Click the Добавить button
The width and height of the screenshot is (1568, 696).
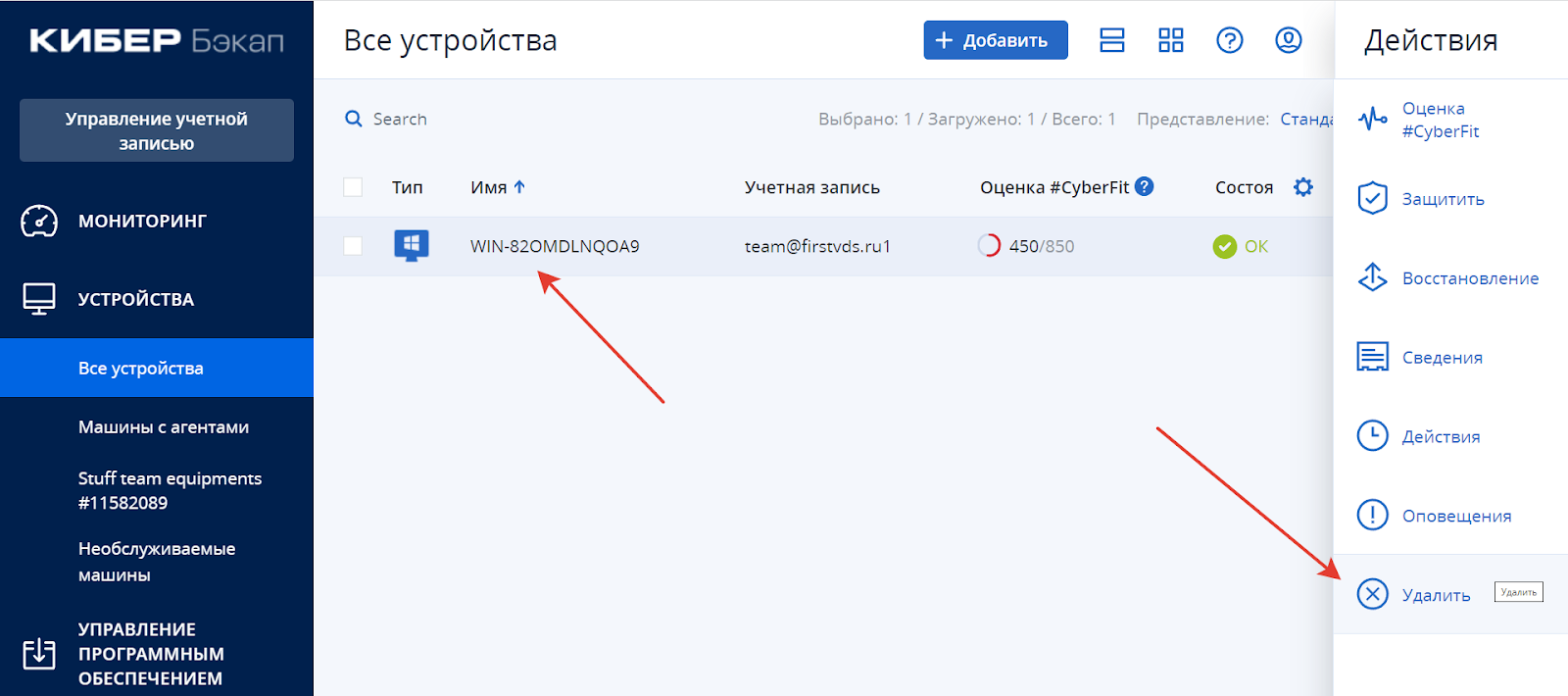[995, 40]
